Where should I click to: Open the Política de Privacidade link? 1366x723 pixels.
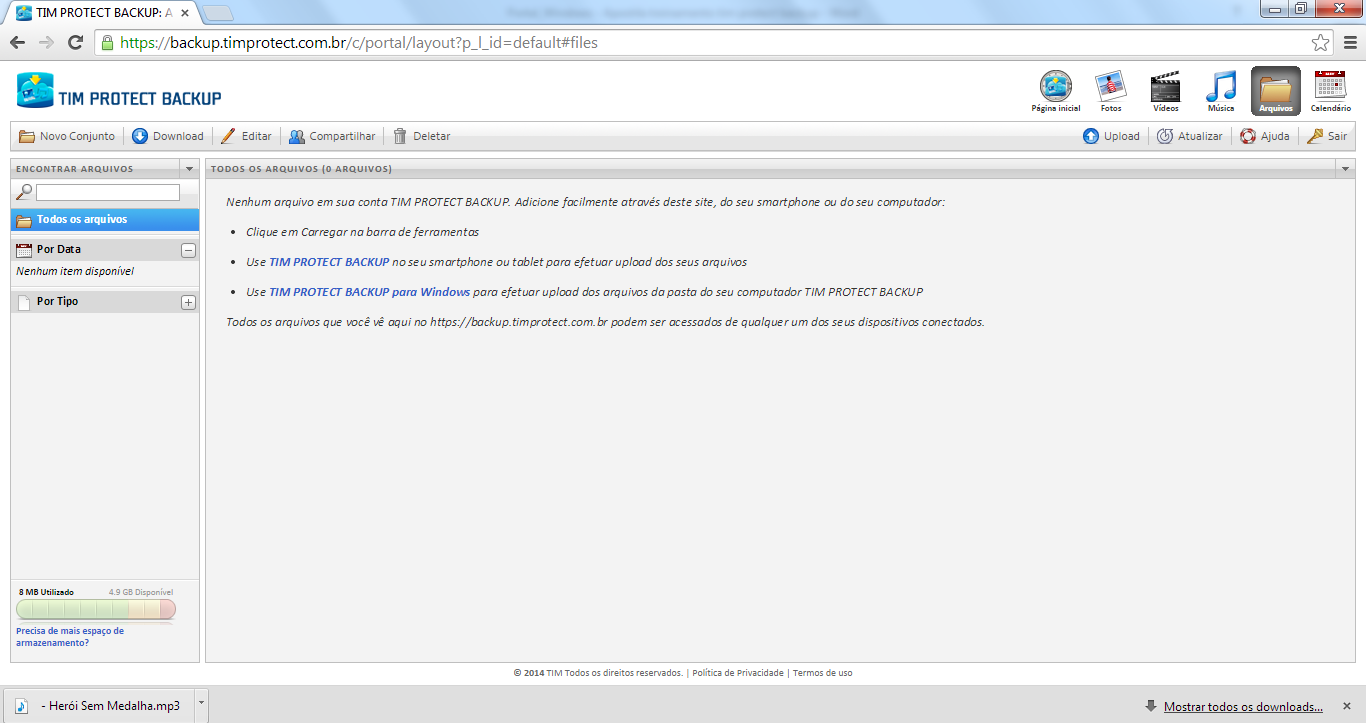click(x=738, y=673)
